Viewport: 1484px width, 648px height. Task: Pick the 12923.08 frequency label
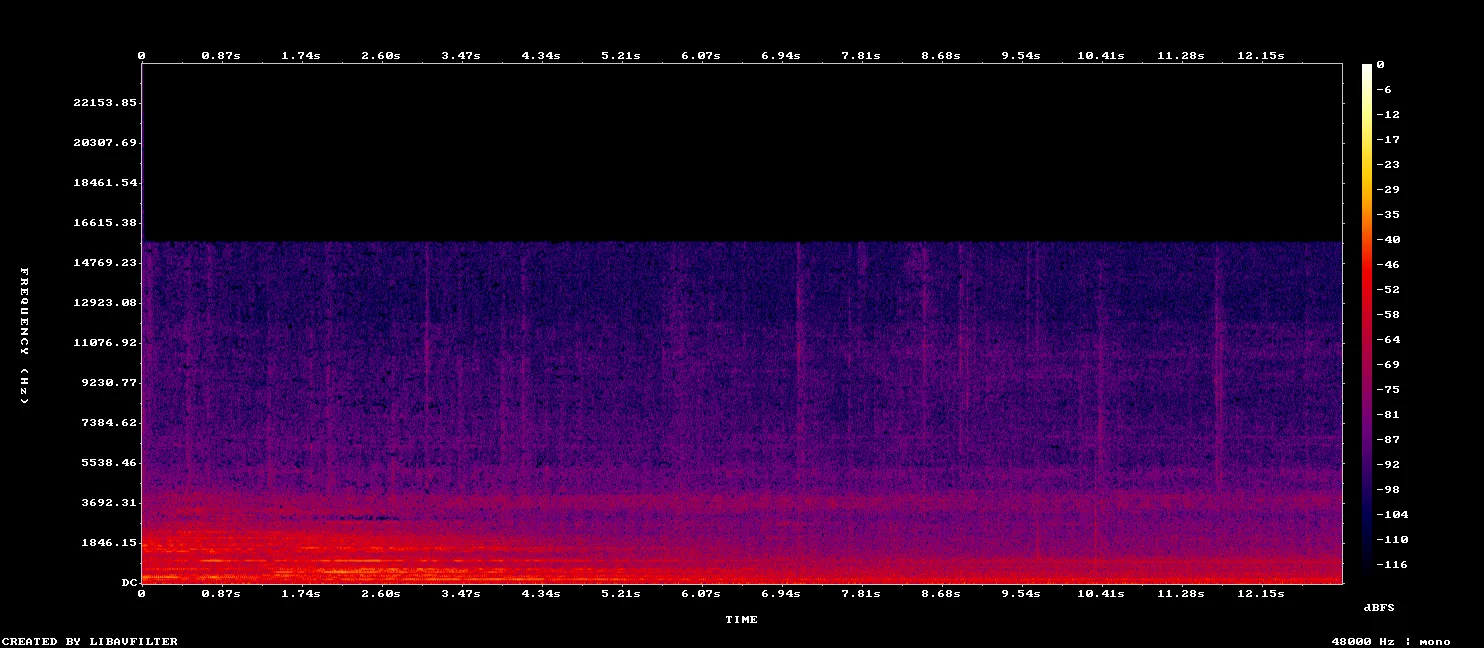pos(105,303)
